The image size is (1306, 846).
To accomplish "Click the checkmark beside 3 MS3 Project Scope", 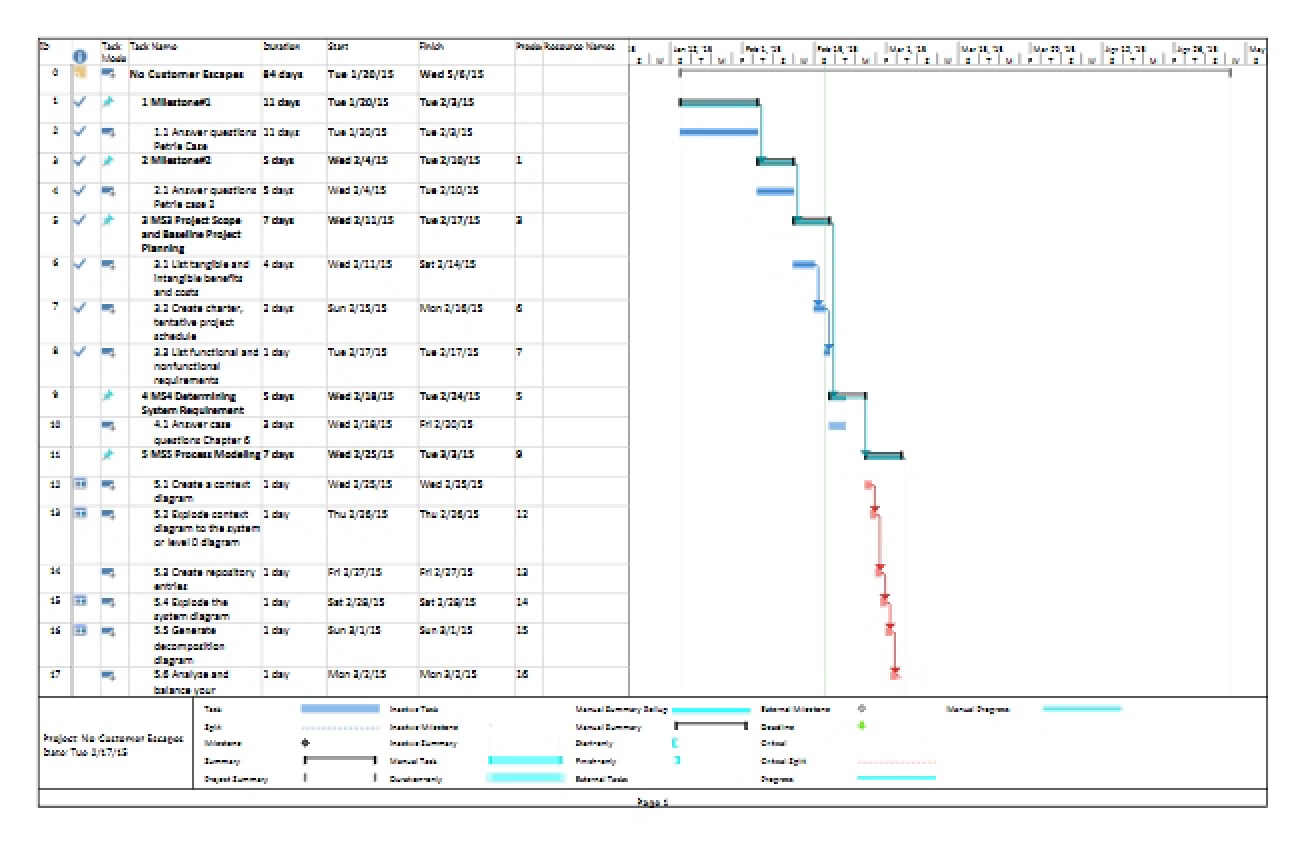I will click(80, 220).
